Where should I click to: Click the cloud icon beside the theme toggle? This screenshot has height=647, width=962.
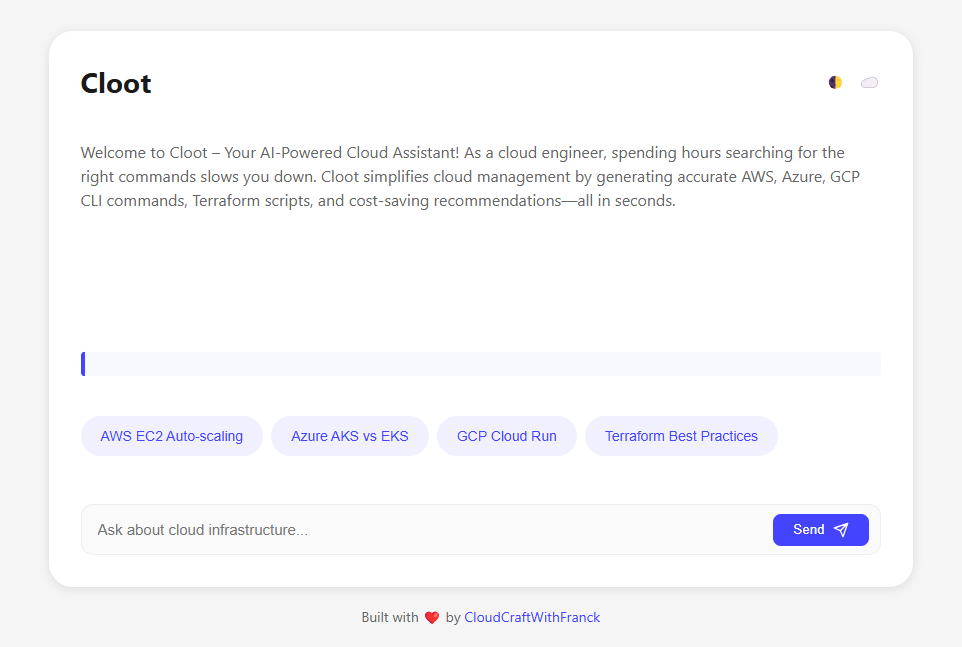coord(869,83)
